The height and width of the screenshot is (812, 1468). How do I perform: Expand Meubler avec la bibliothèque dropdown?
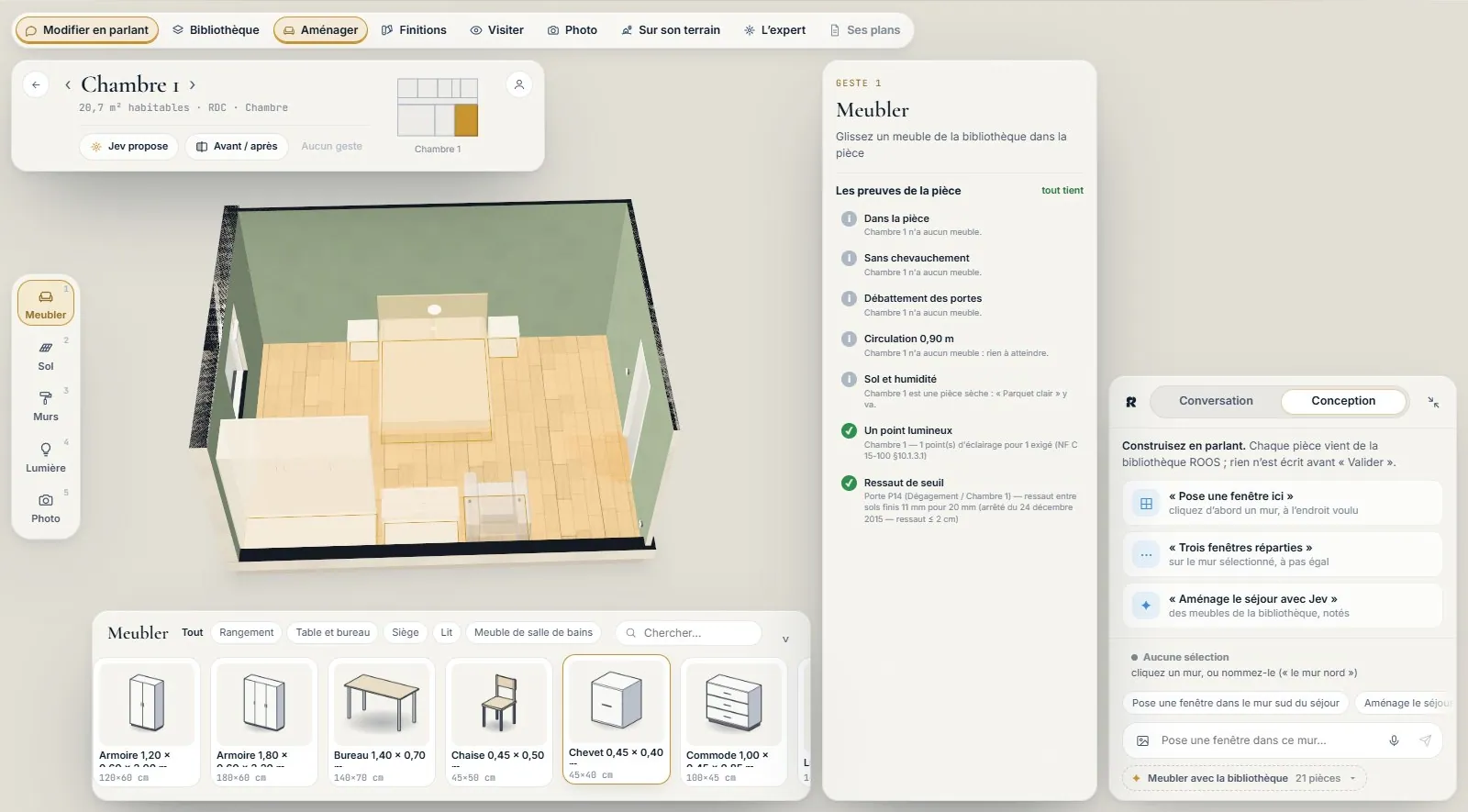pos(1352,778)
